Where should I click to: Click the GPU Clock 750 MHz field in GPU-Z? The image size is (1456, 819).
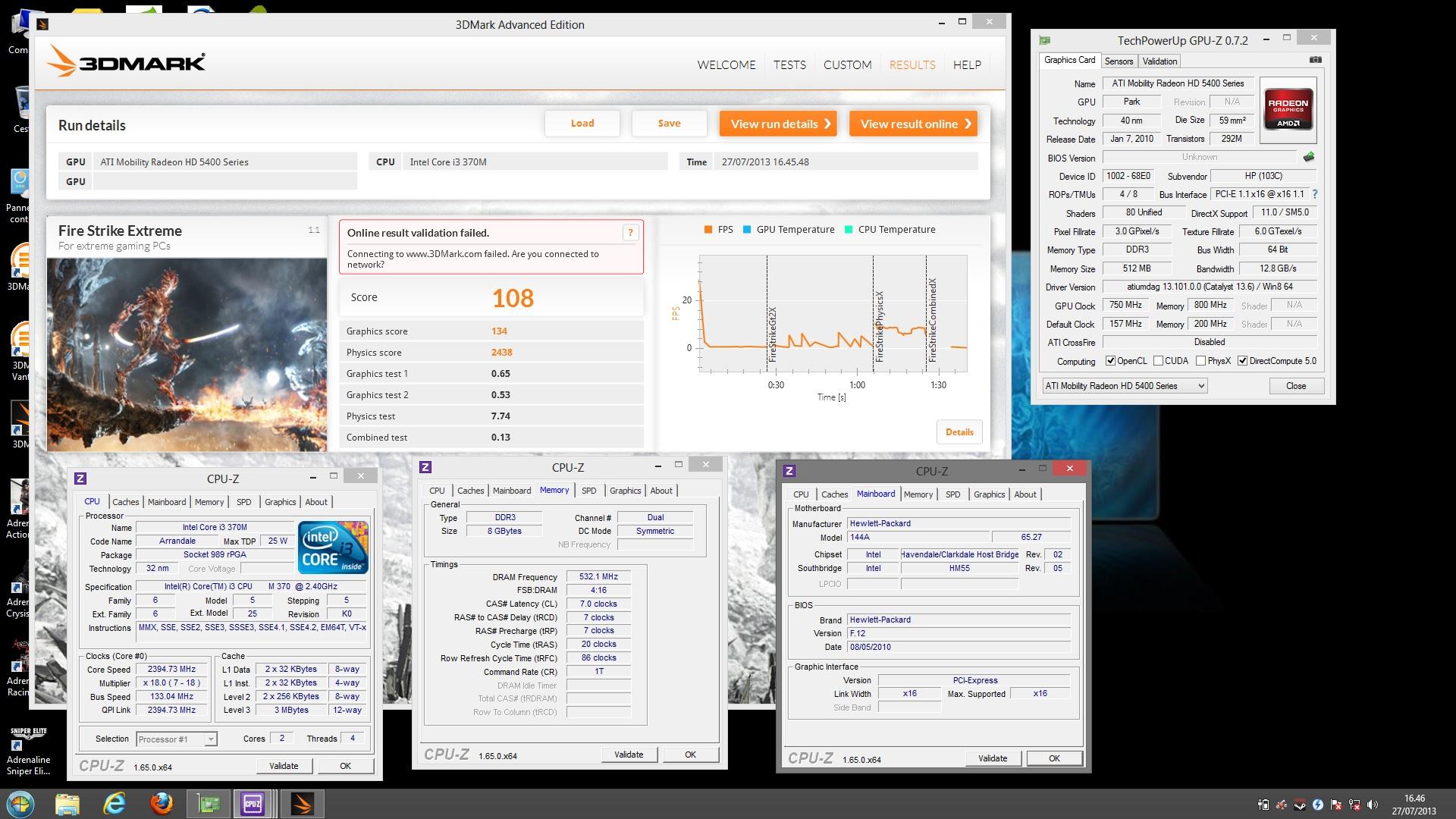click(1125, 305)
